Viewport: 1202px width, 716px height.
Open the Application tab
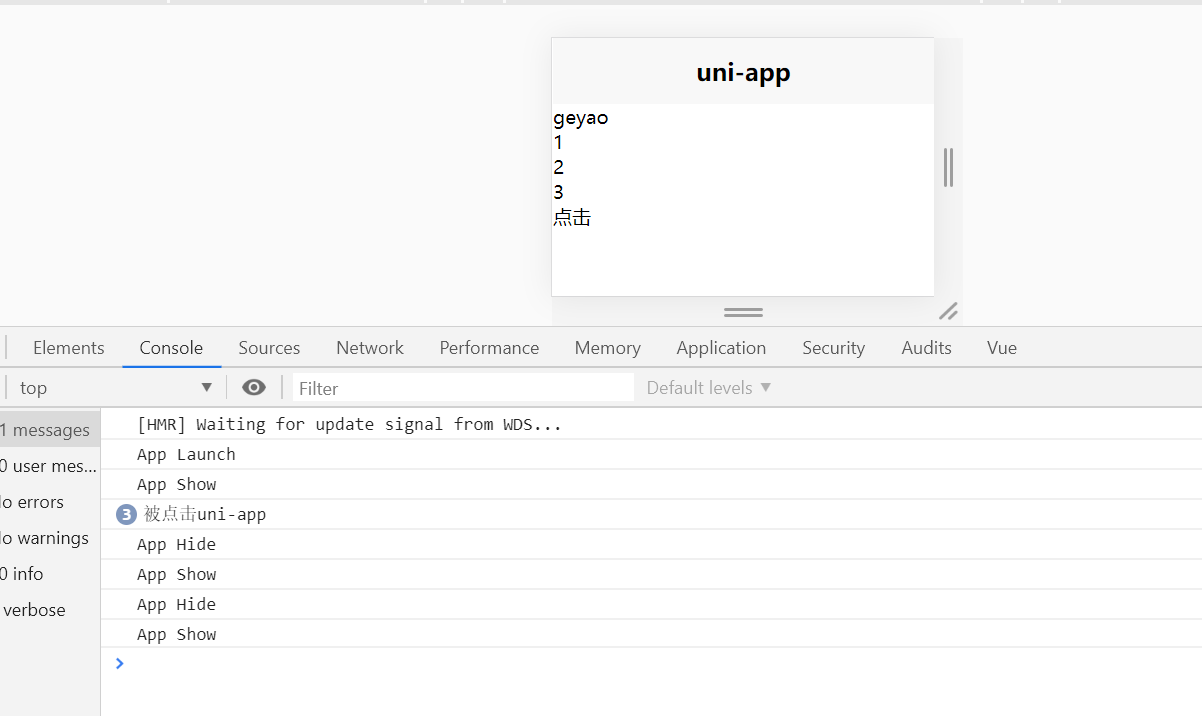coord(721,348)
